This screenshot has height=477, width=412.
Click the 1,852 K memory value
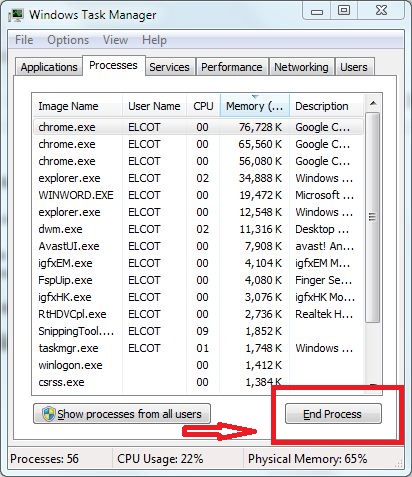[263, 331]
